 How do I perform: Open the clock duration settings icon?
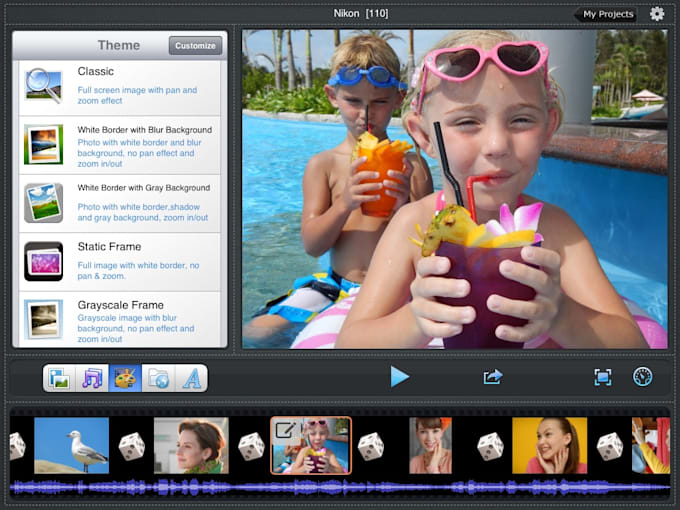642,377
